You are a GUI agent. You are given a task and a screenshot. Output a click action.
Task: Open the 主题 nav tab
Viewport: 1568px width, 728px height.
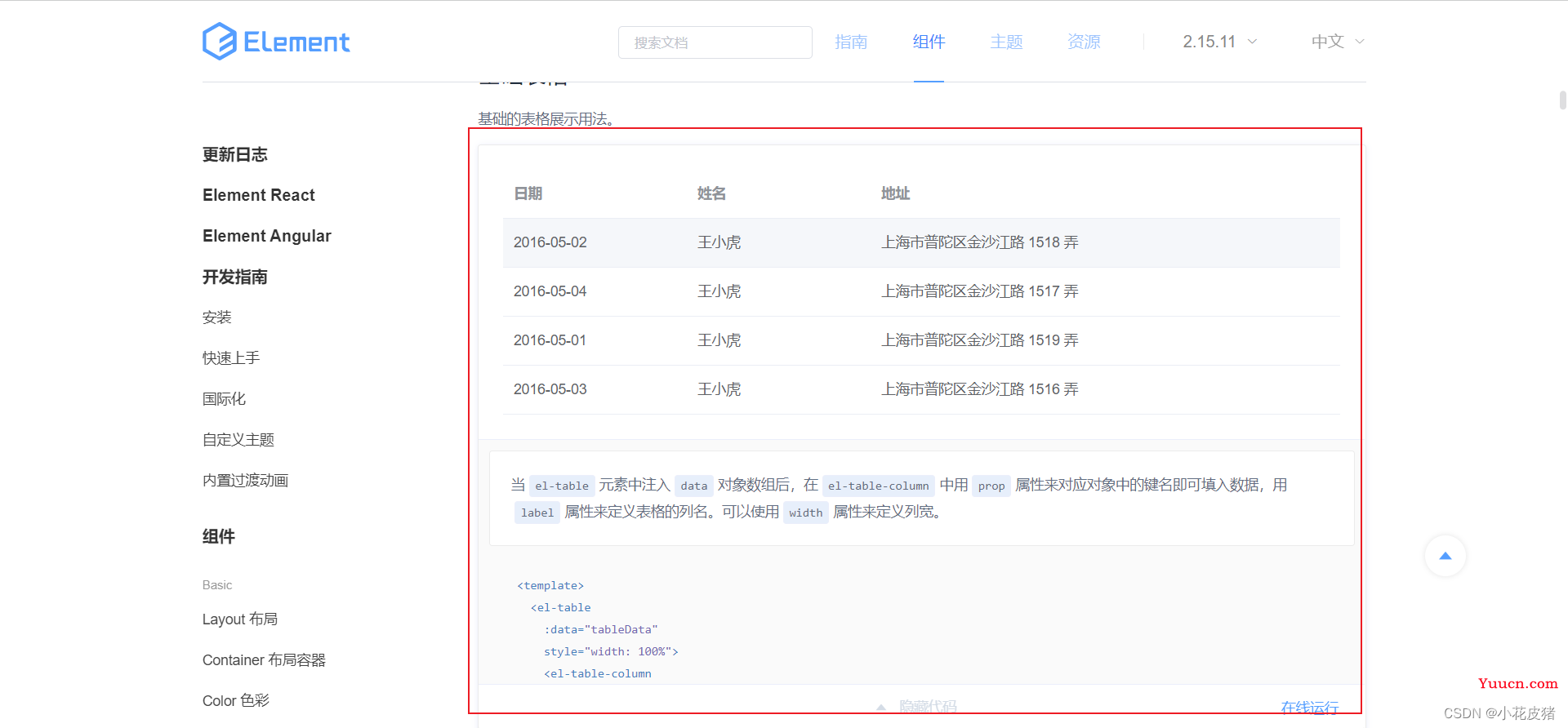click(1006, 42)
